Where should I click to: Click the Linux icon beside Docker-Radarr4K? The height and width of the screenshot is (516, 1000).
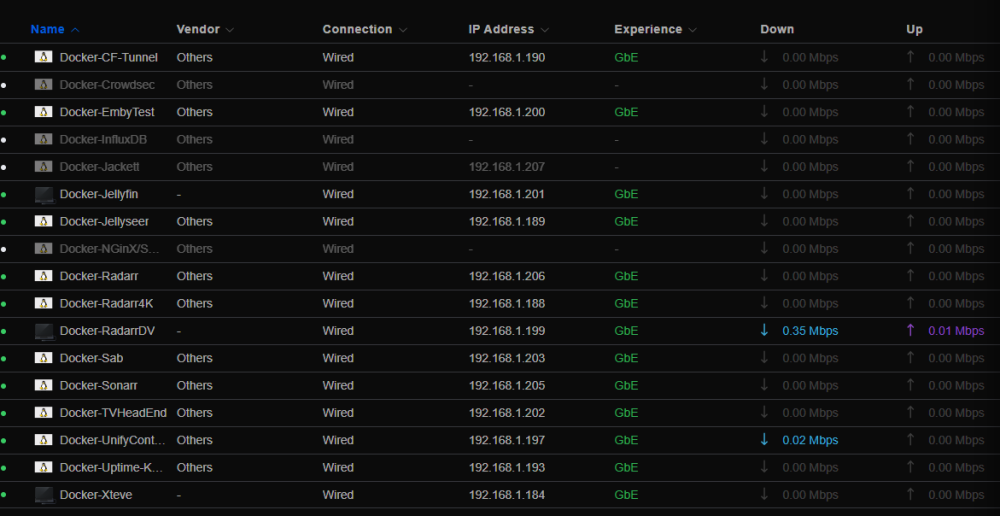(x=43, y=304)
